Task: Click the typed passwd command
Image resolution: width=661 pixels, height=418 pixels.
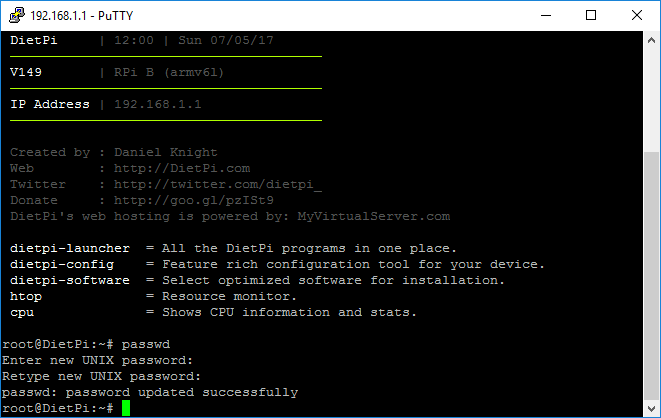Action: pyautogui.click(x=146, y=345)
